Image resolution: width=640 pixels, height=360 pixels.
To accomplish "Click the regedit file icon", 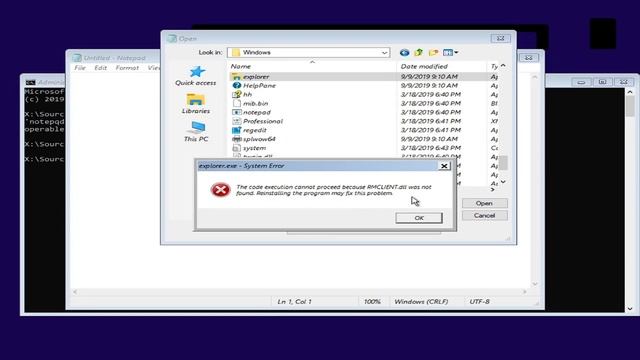I will click(x=236, y=130).
